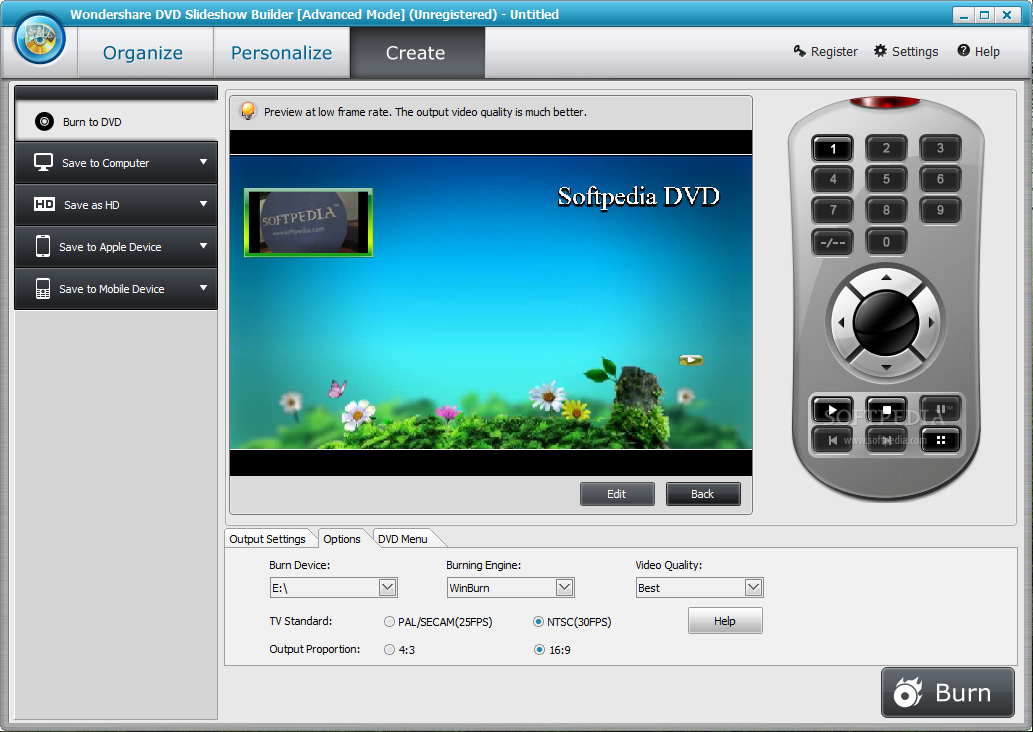1033x732 pixels.
Task: Open the Output Settings tab
Action: 267,539
